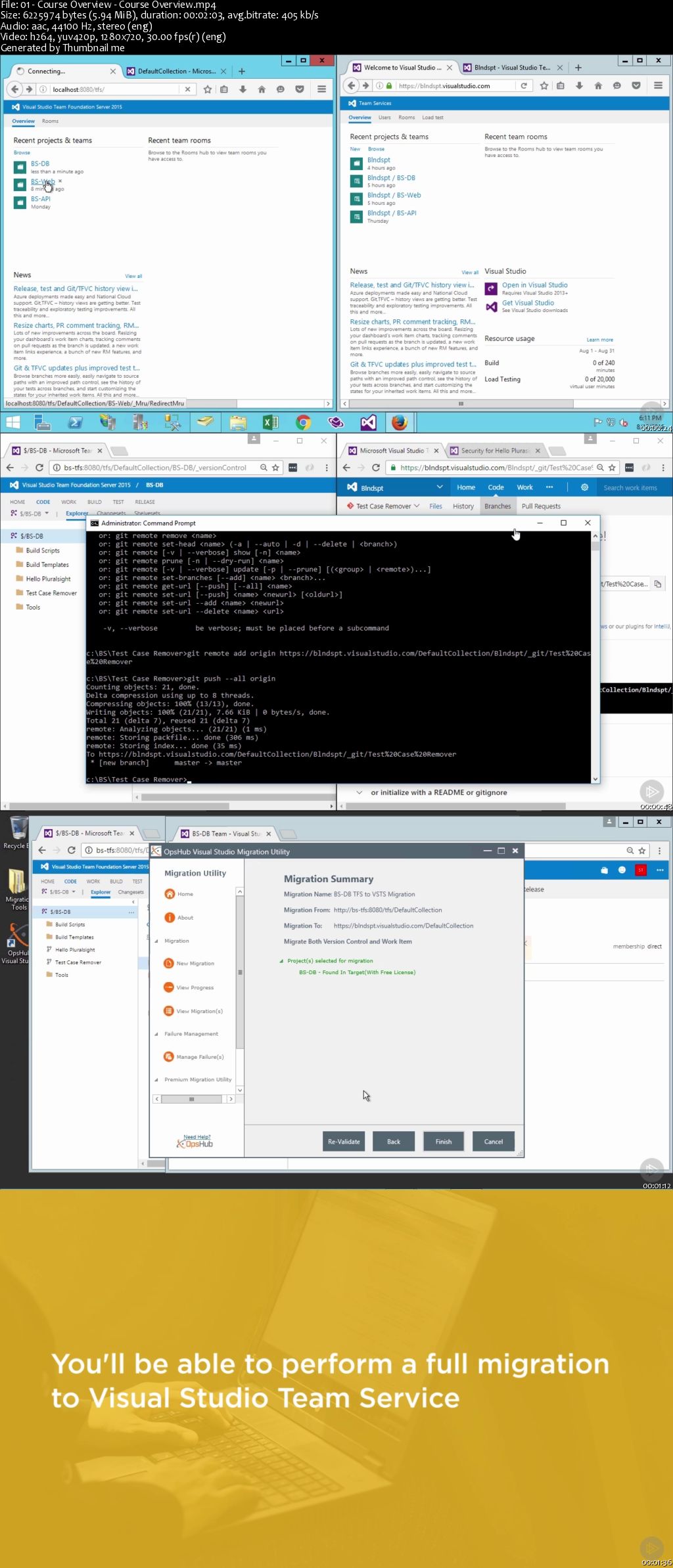
Task: Switch to the 'Security for Hello Pluralsight' Chrome tab
Action: (494, 451)
